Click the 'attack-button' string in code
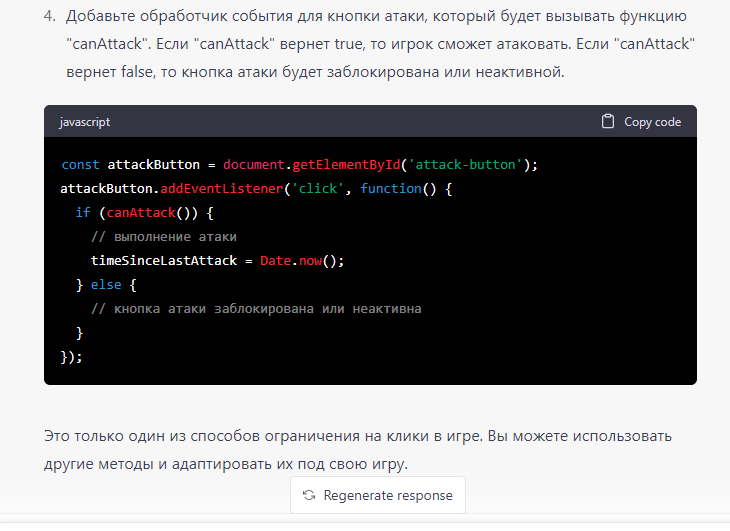The width and height of the screenshot is (730, 531). [x=464, y=165]
